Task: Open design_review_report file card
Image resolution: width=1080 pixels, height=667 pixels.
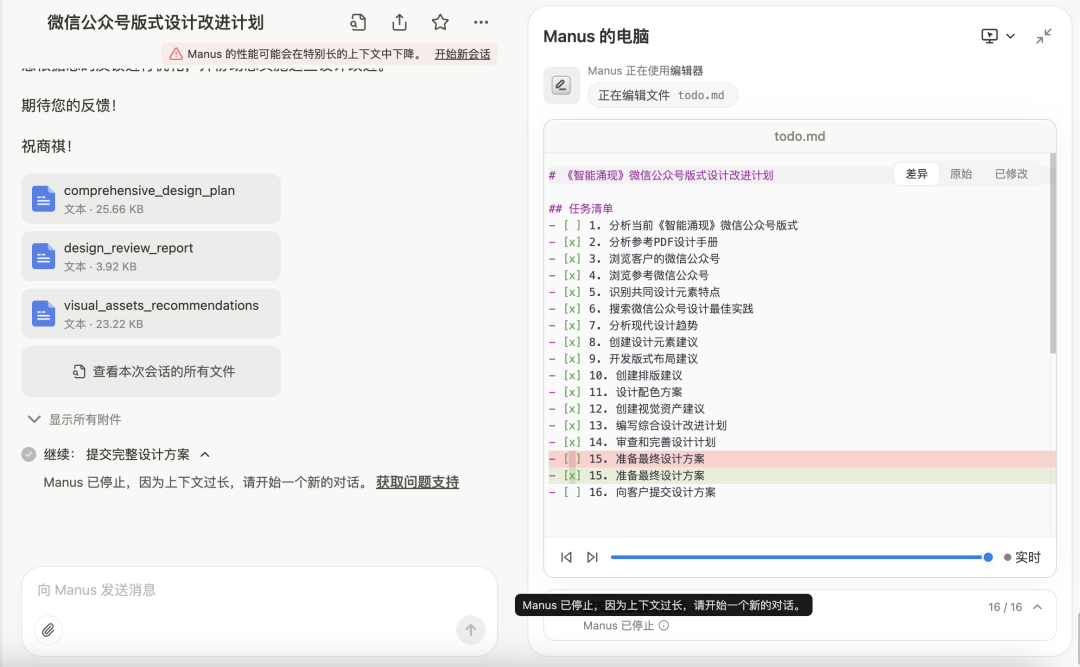Action: tap(151, 256)
